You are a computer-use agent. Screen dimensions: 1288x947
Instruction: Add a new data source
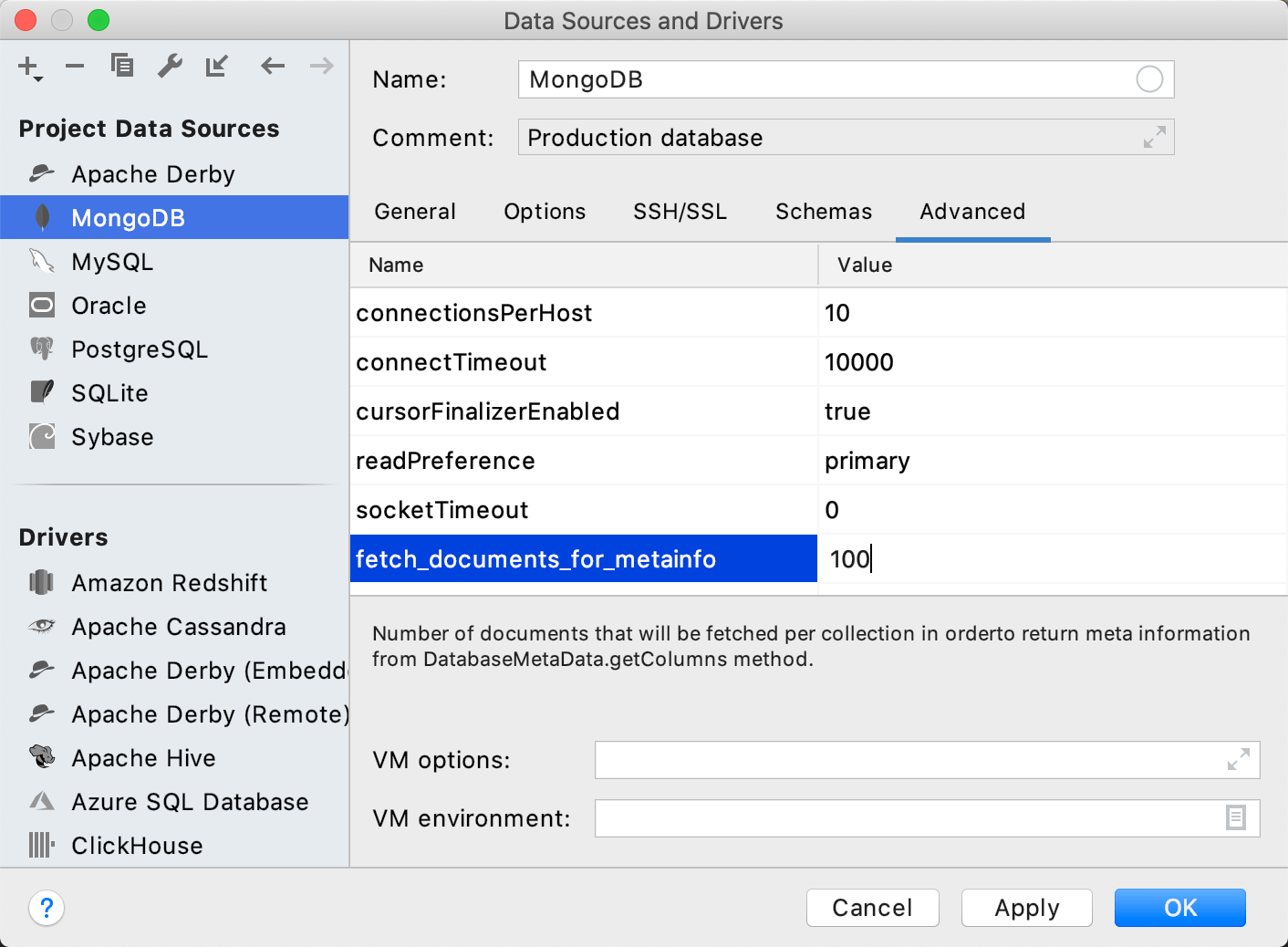coord(26,66)
